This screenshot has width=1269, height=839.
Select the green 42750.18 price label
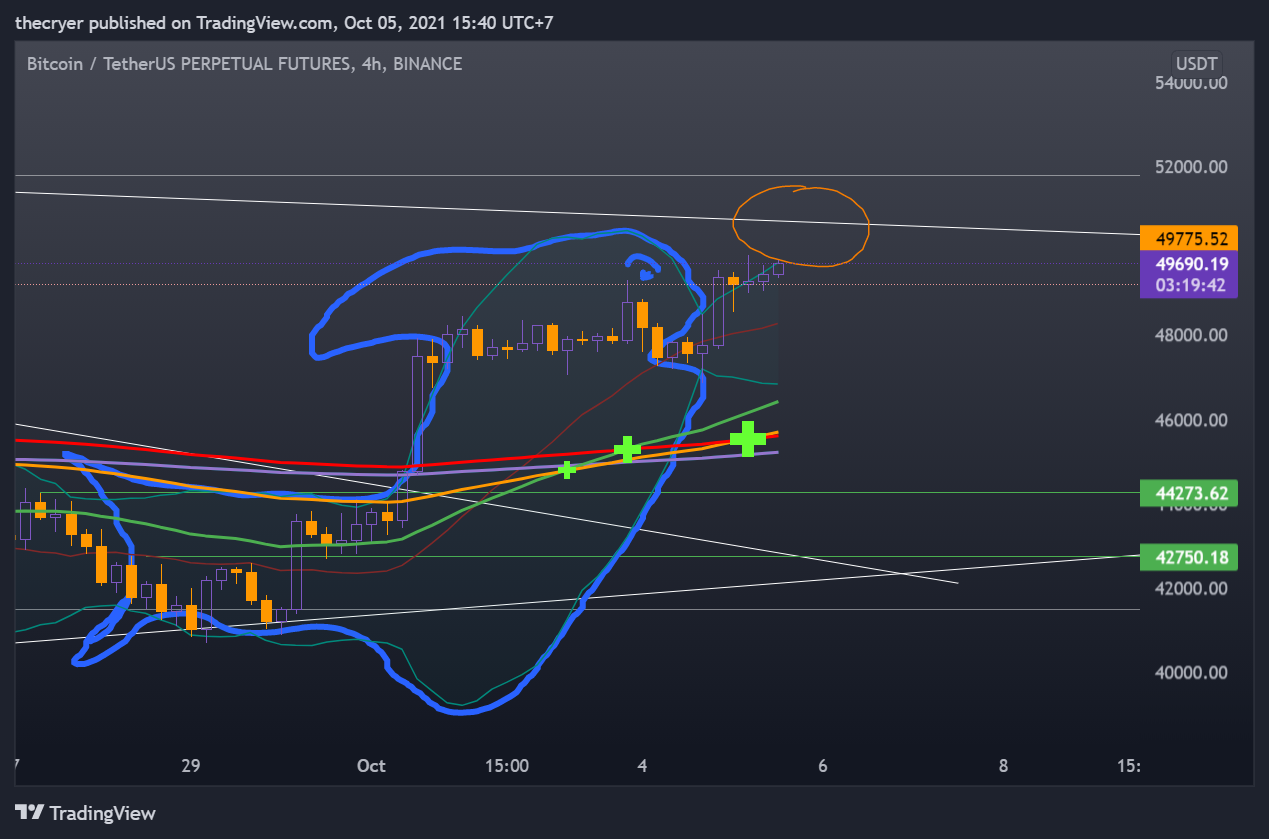1189,557
